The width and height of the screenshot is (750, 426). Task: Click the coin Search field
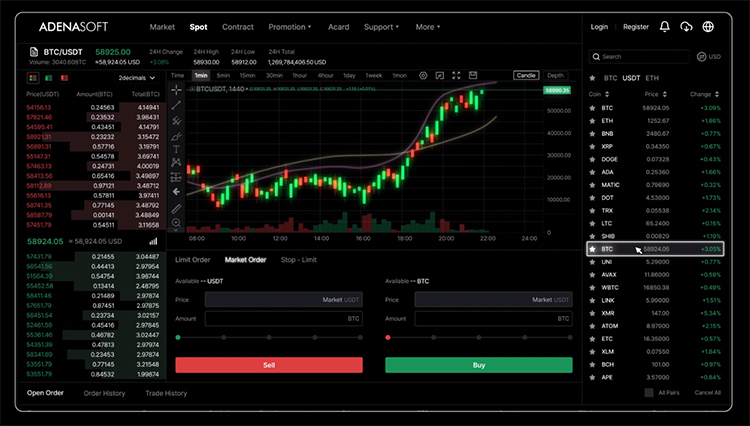[x=640, y=57]
